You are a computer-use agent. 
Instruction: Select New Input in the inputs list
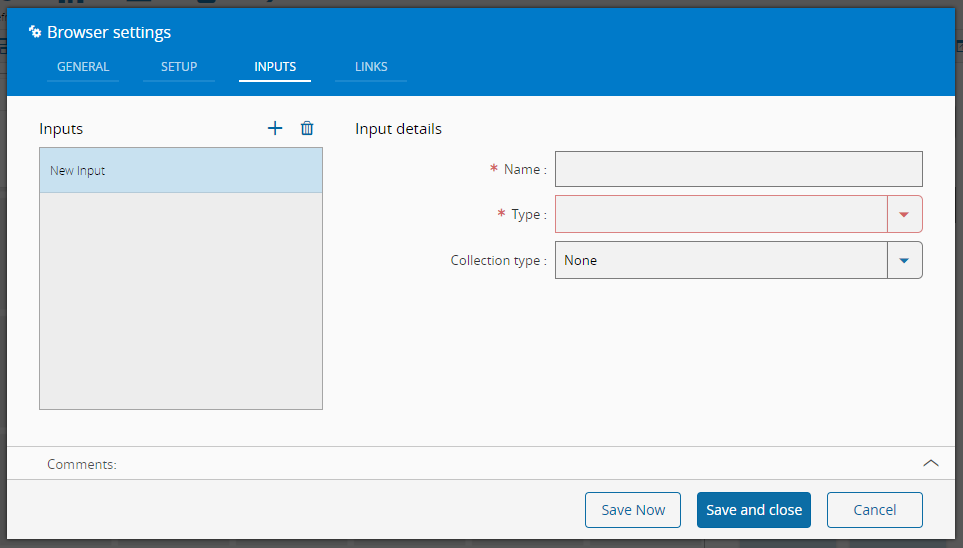point(181,170)
